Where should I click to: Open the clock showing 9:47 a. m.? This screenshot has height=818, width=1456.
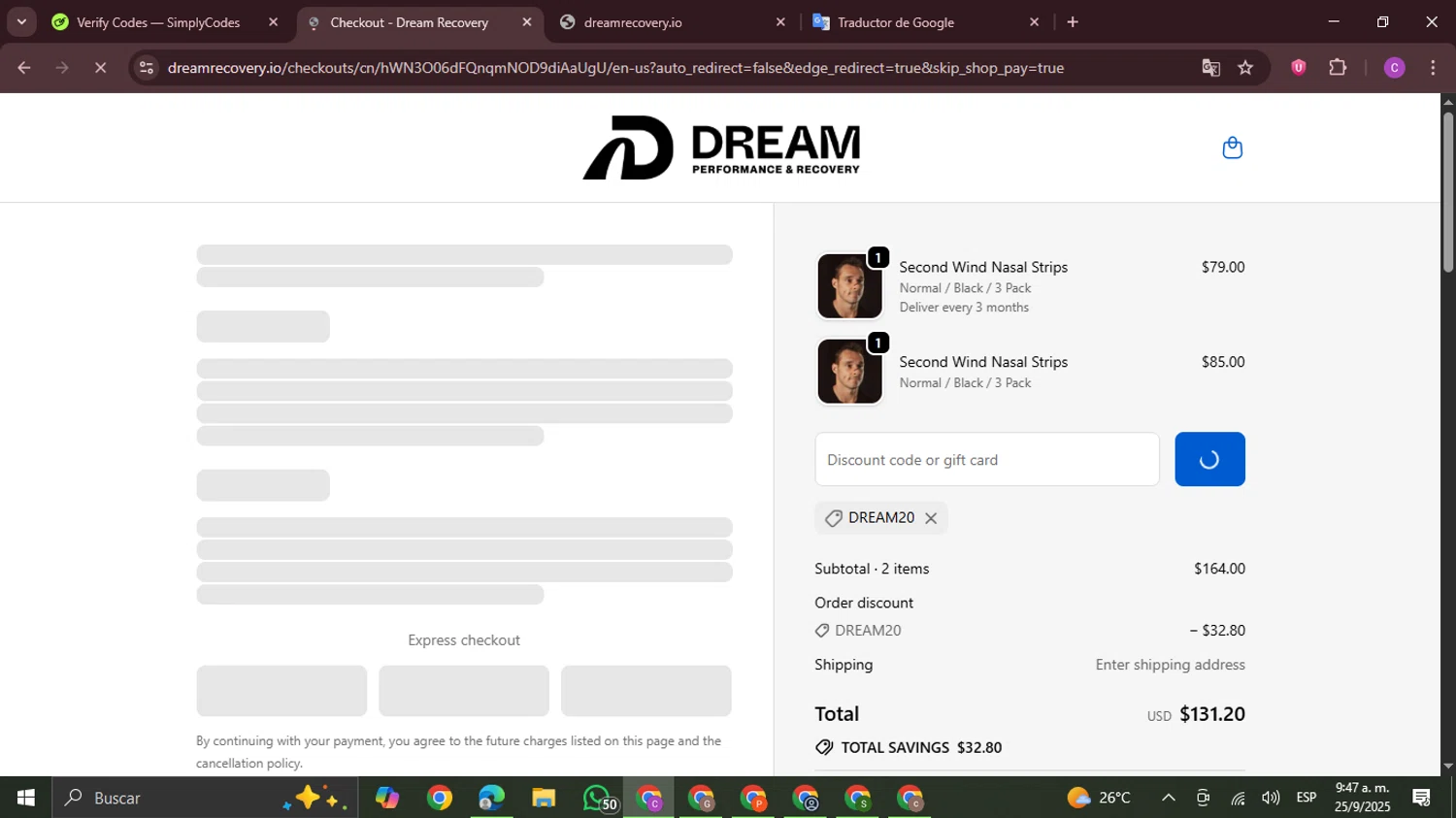point(1362,798)
